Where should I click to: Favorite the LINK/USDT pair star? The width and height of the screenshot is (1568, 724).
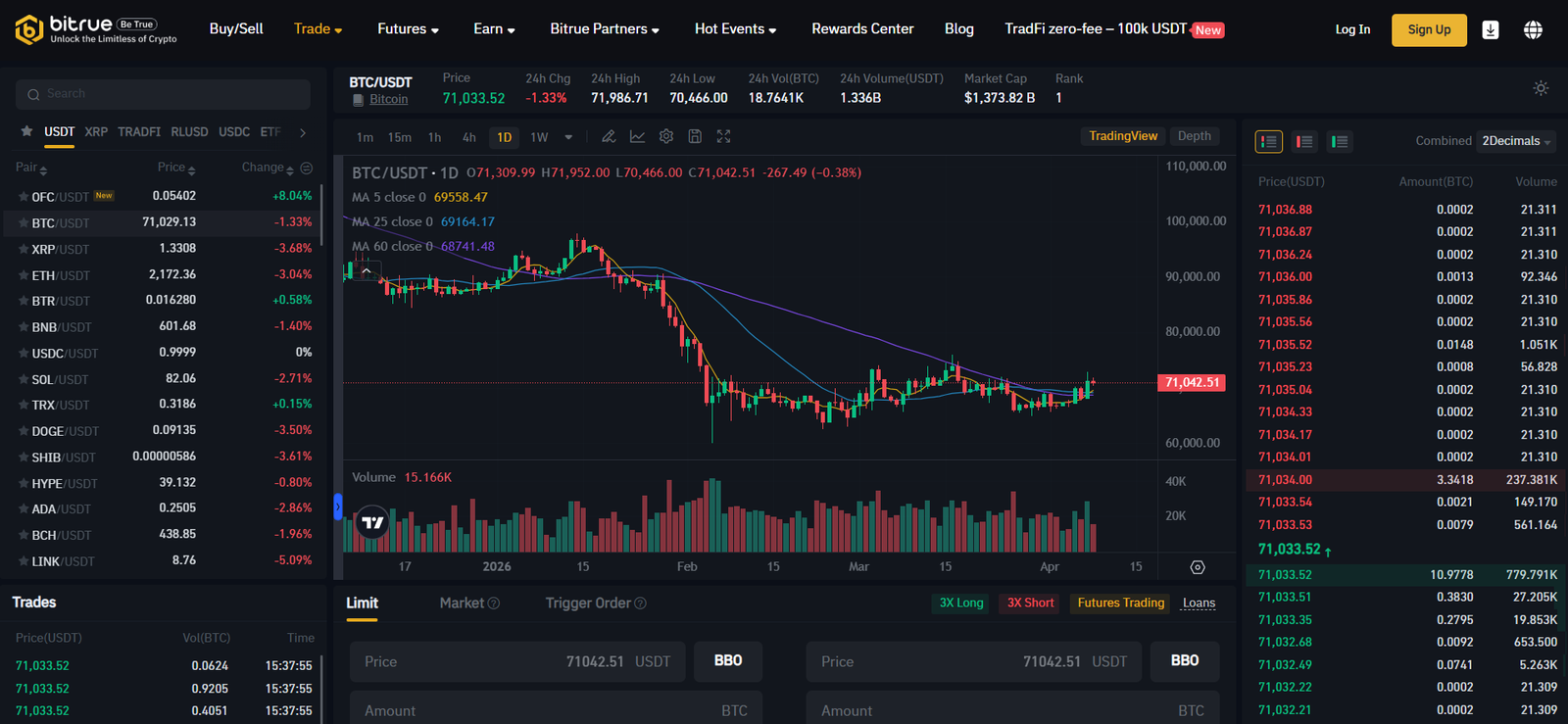coord(24,561)
